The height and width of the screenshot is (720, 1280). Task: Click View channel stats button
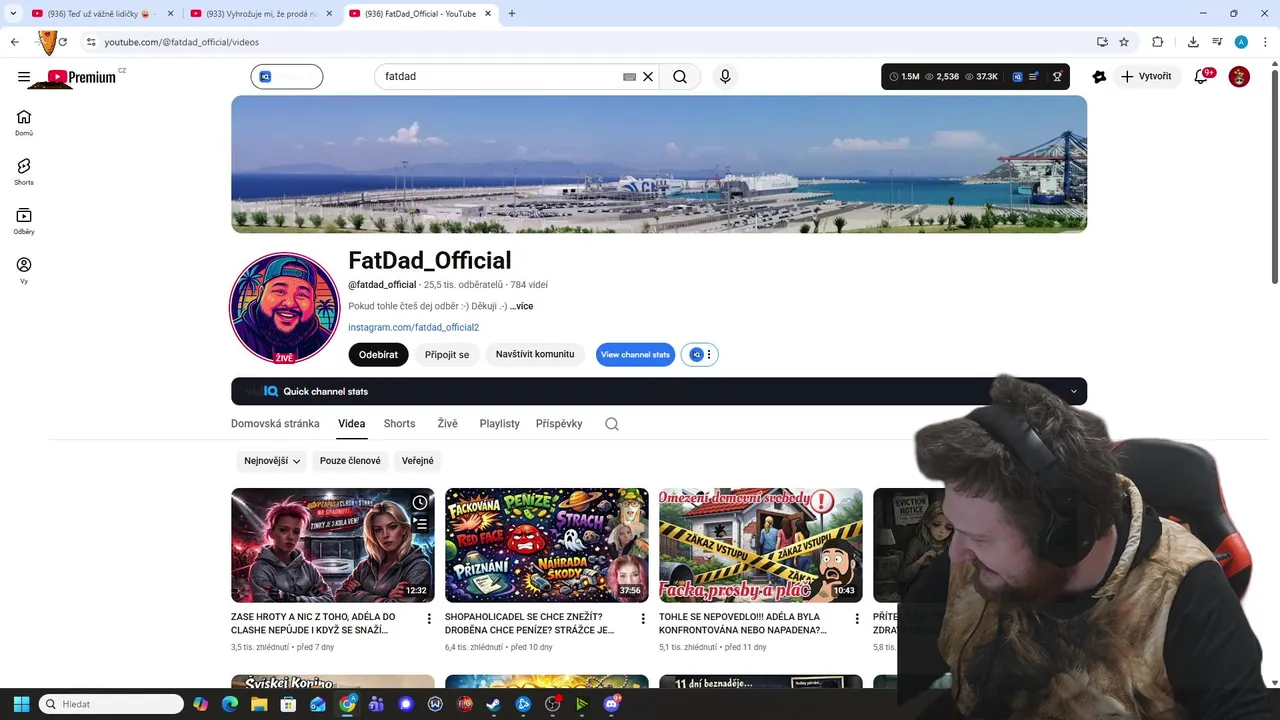coord(635,355)
